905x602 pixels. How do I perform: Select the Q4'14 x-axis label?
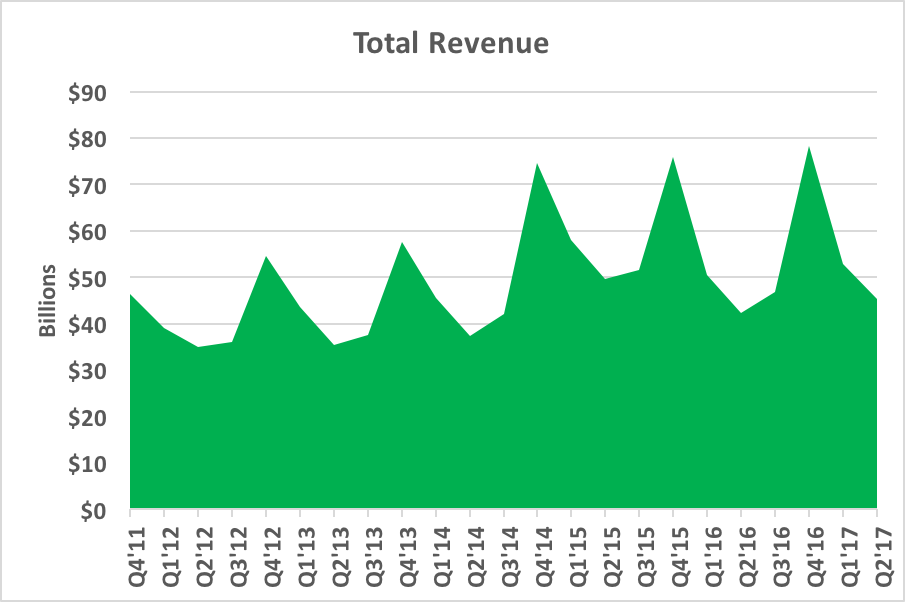click(538, 546)
